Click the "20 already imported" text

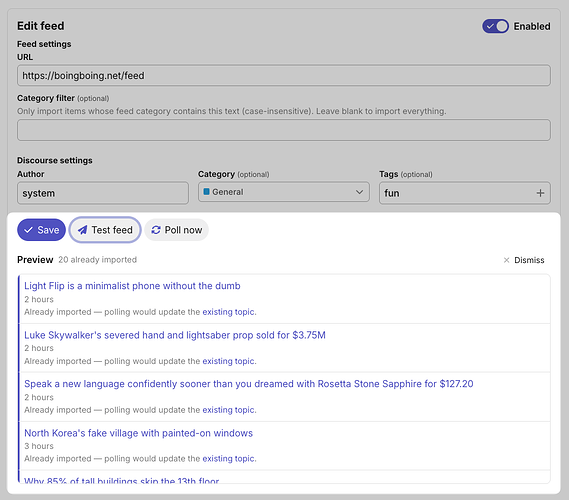click(98, 260)
